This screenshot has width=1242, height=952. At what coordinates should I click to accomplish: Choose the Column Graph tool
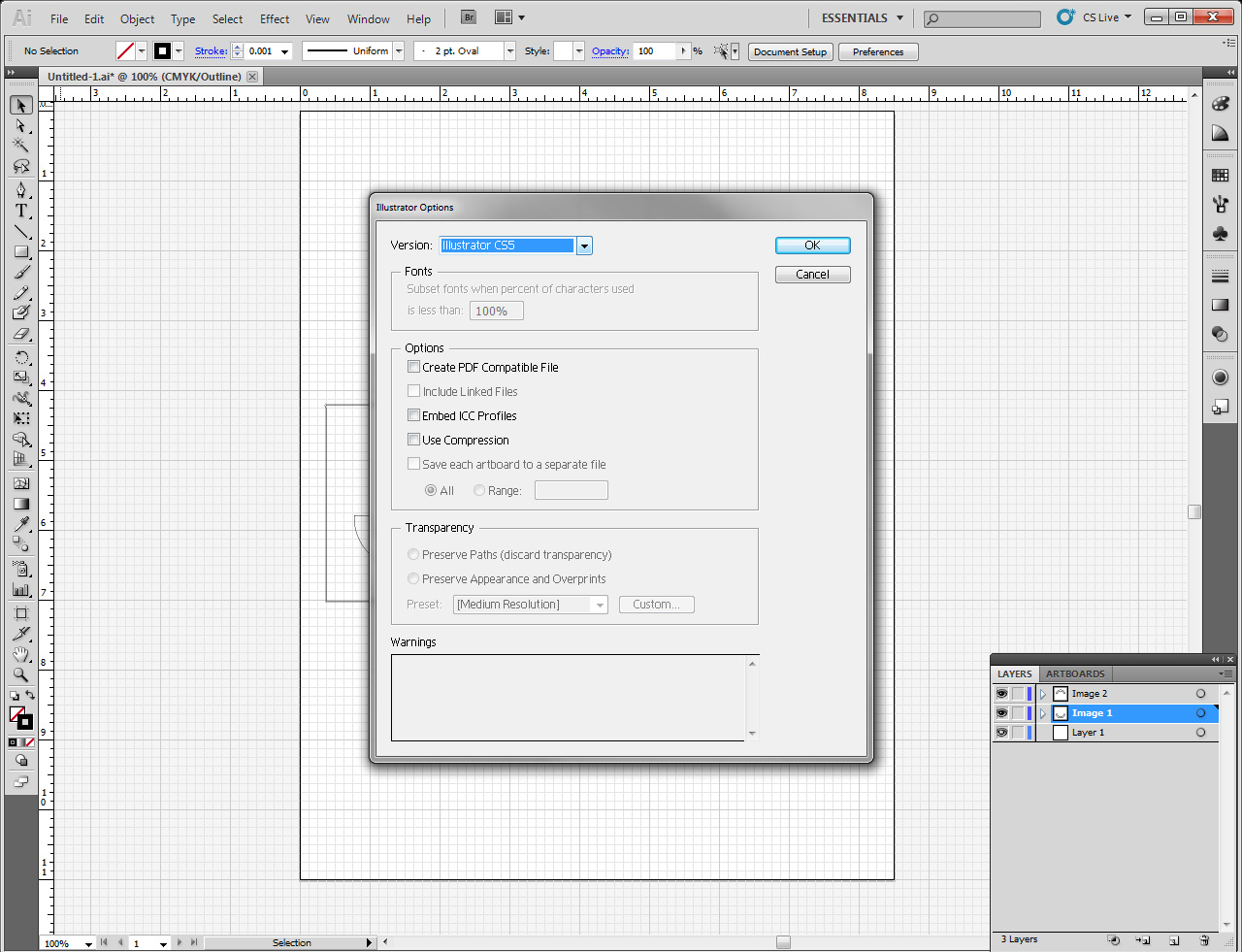click(21, 589)
